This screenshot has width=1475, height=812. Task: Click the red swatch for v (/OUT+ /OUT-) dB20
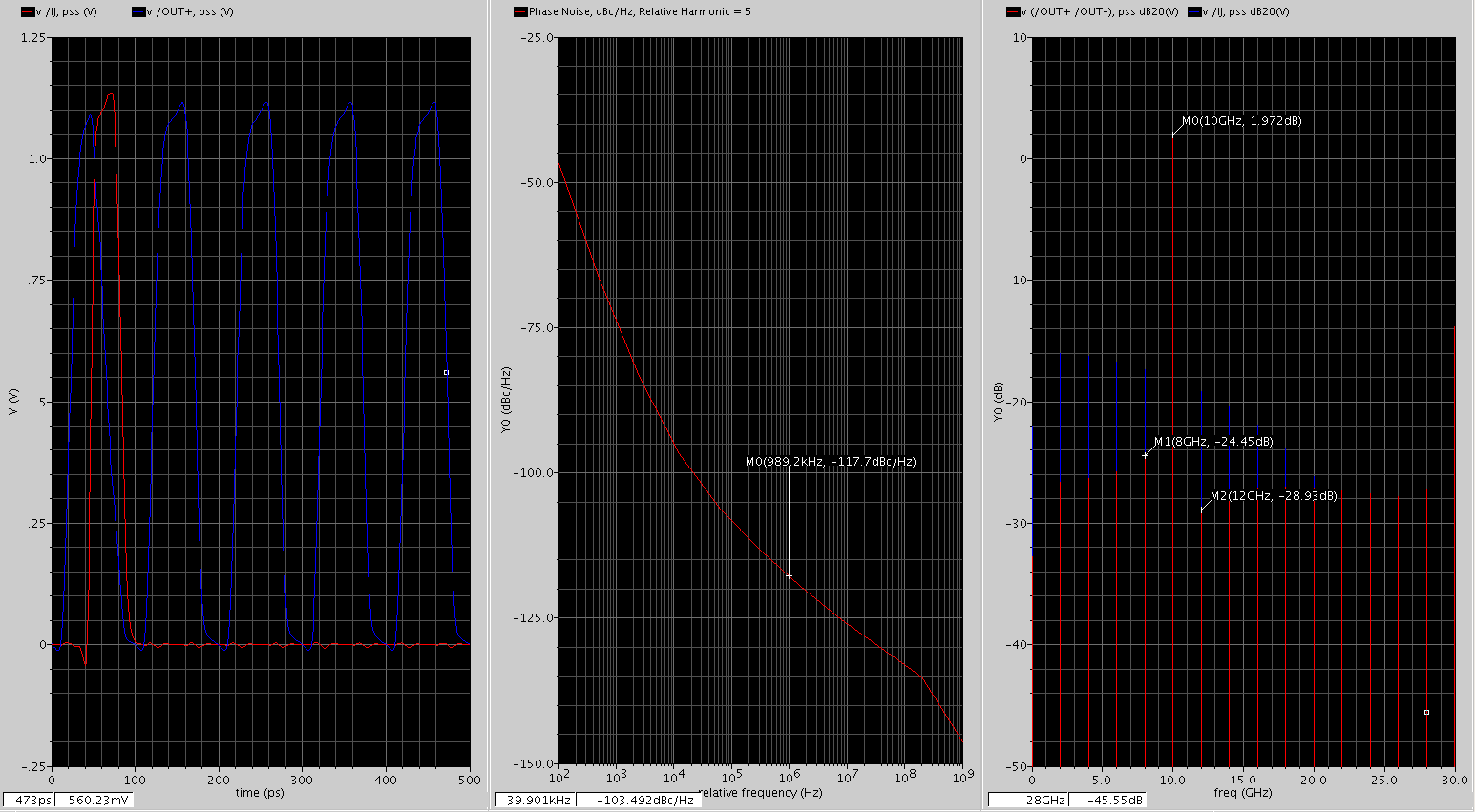click(x=1013, y=12)
